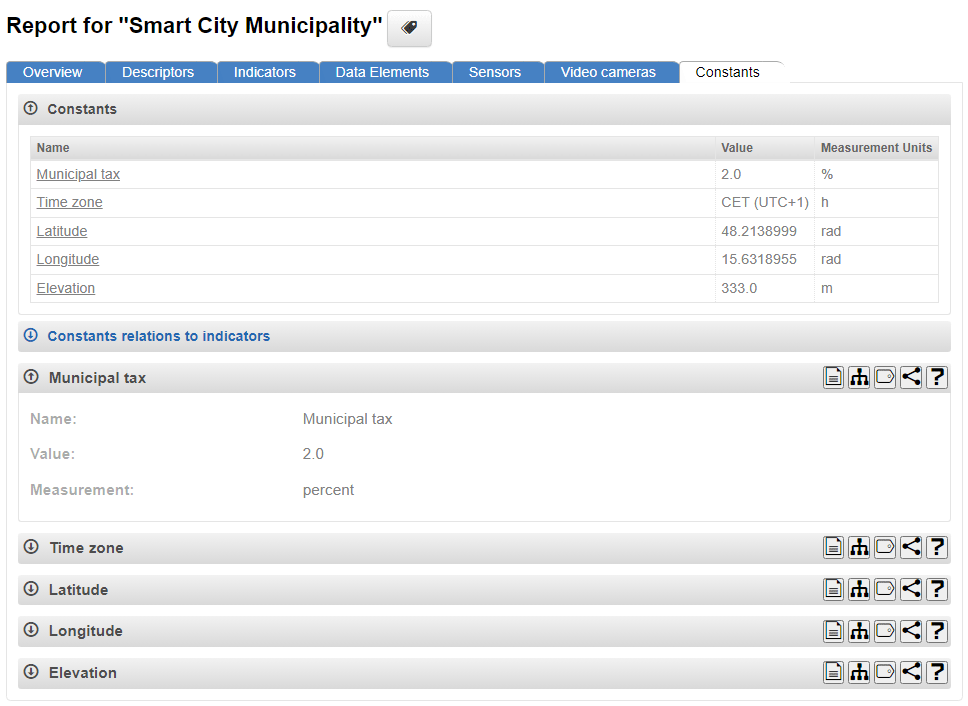This screenshot has height=706, width=968.
Task: Switch to the Overview tab
Action: [52, 72]
